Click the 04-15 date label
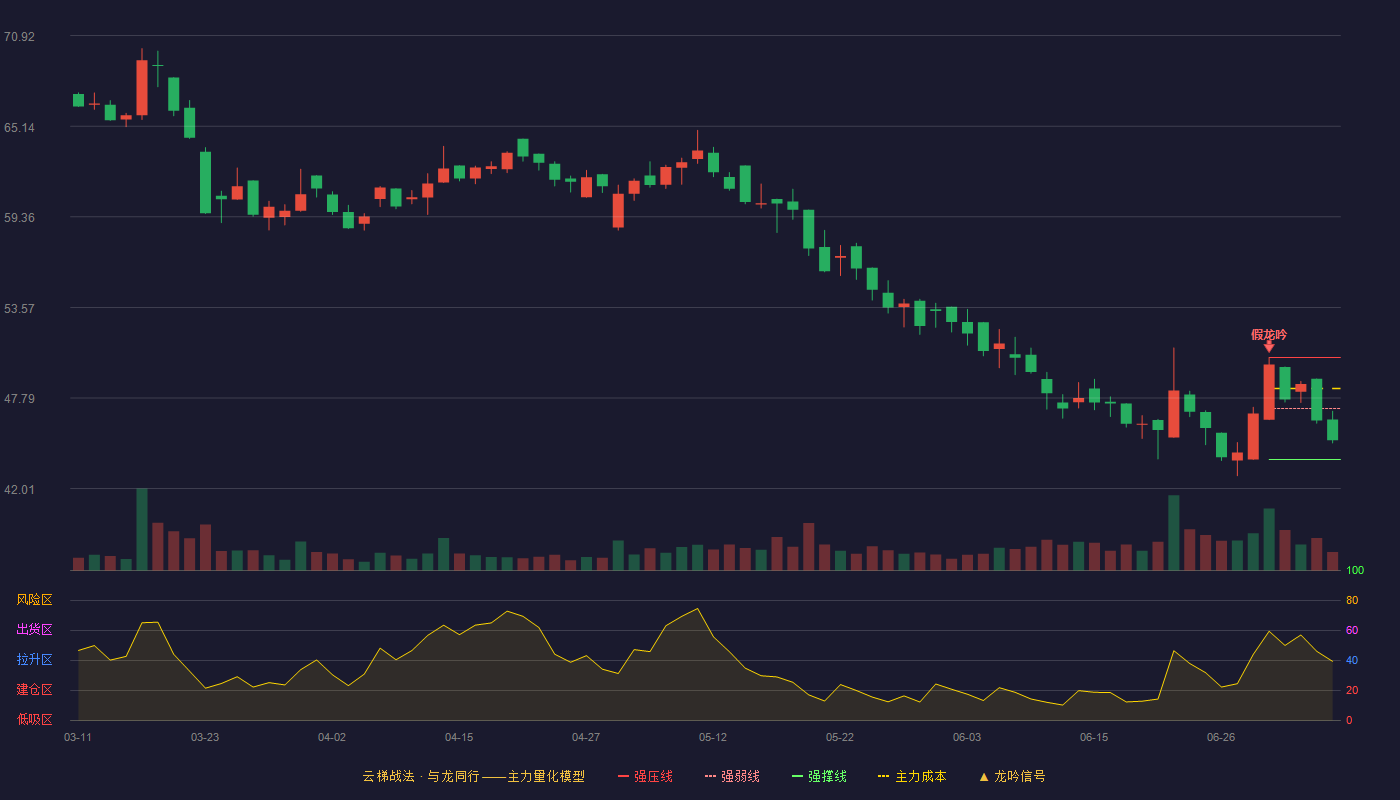This screenshot has height=800, width=1400. coord(459,737)
